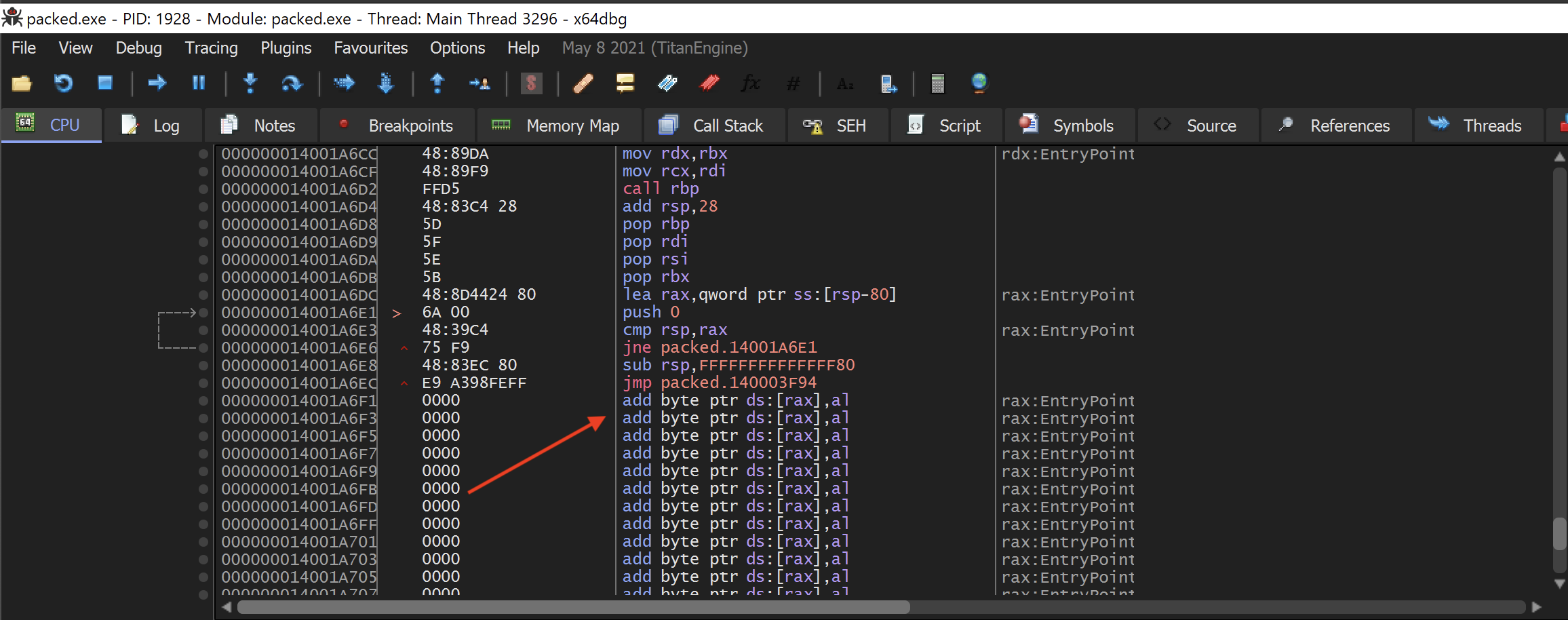
Task: Open the Favourites menu
Action: 370,48
